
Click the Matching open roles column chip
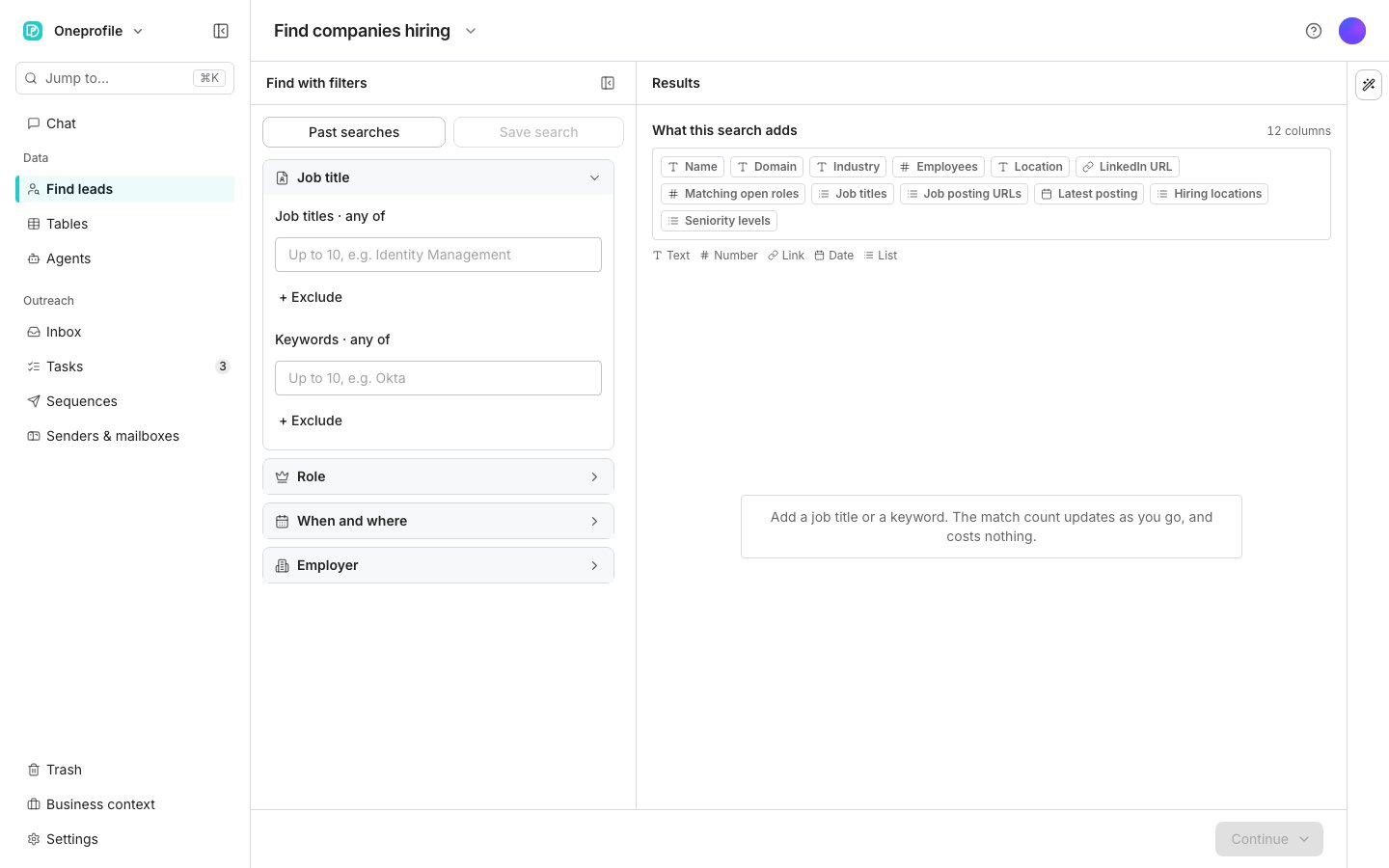click(x=733, y=194)
